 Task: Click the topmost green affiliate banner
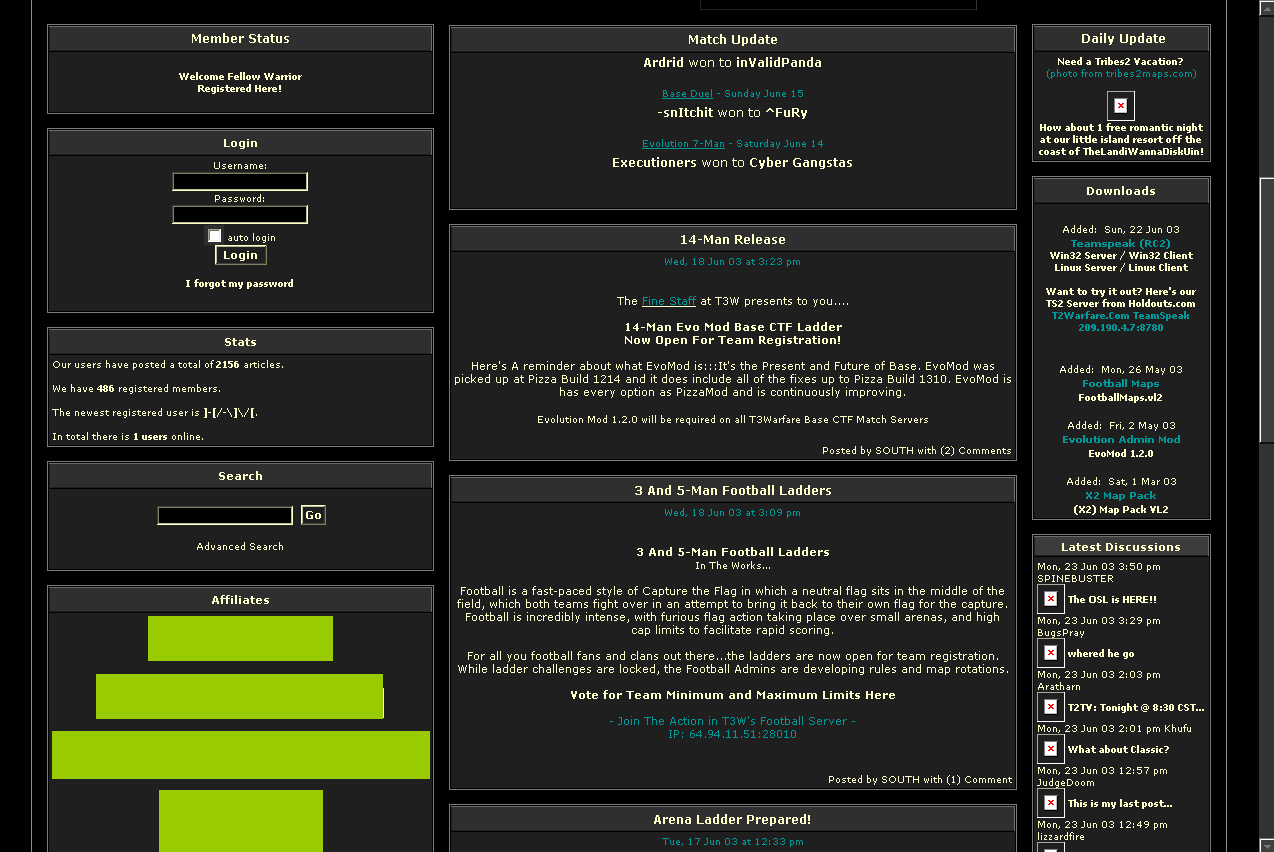click(x=240, y=638)
